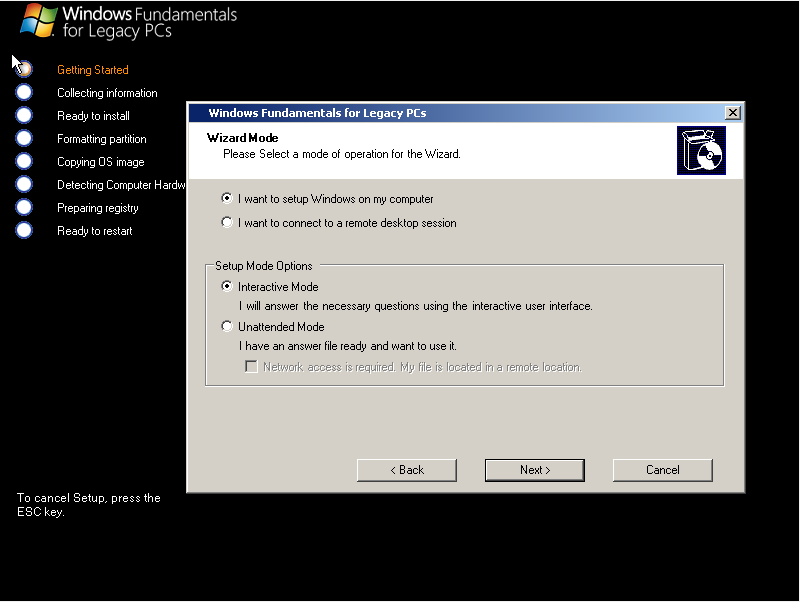800x602 pixels.
Task: Close the Windows Fundamentals wizard dialog
Action: tap(733, 113)
